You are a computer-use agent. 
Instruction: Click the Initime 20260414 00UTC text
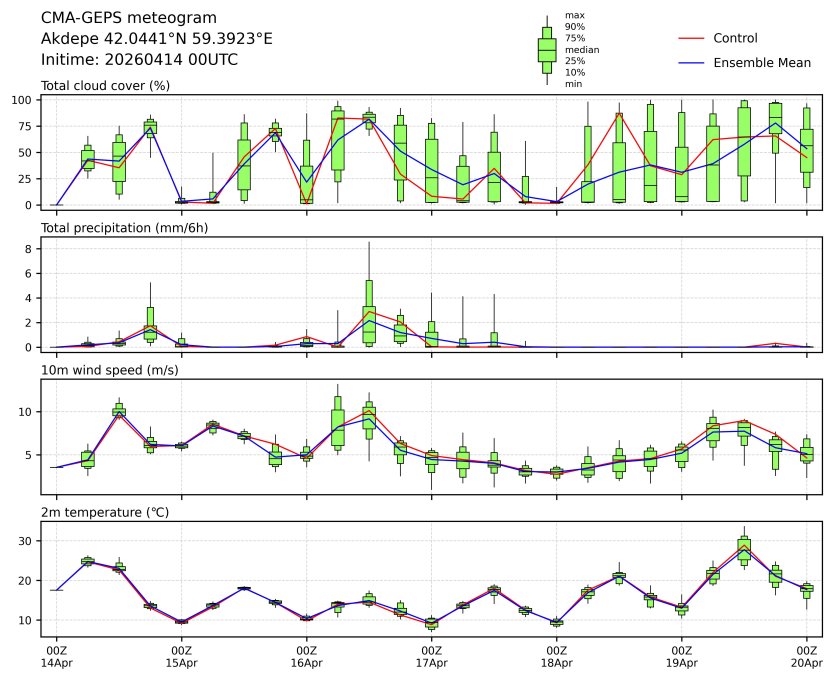[139, 59]
